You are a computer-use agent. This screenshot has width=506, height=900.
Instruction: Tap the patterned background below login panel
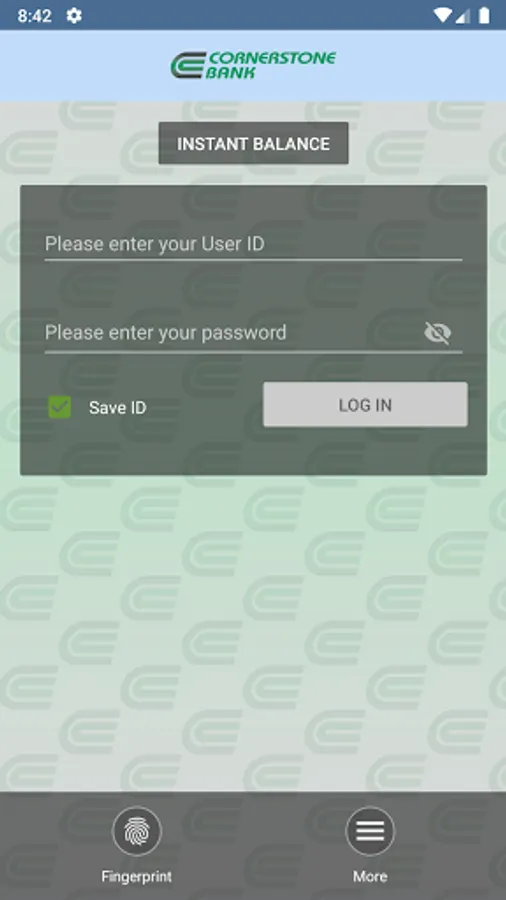253,631
